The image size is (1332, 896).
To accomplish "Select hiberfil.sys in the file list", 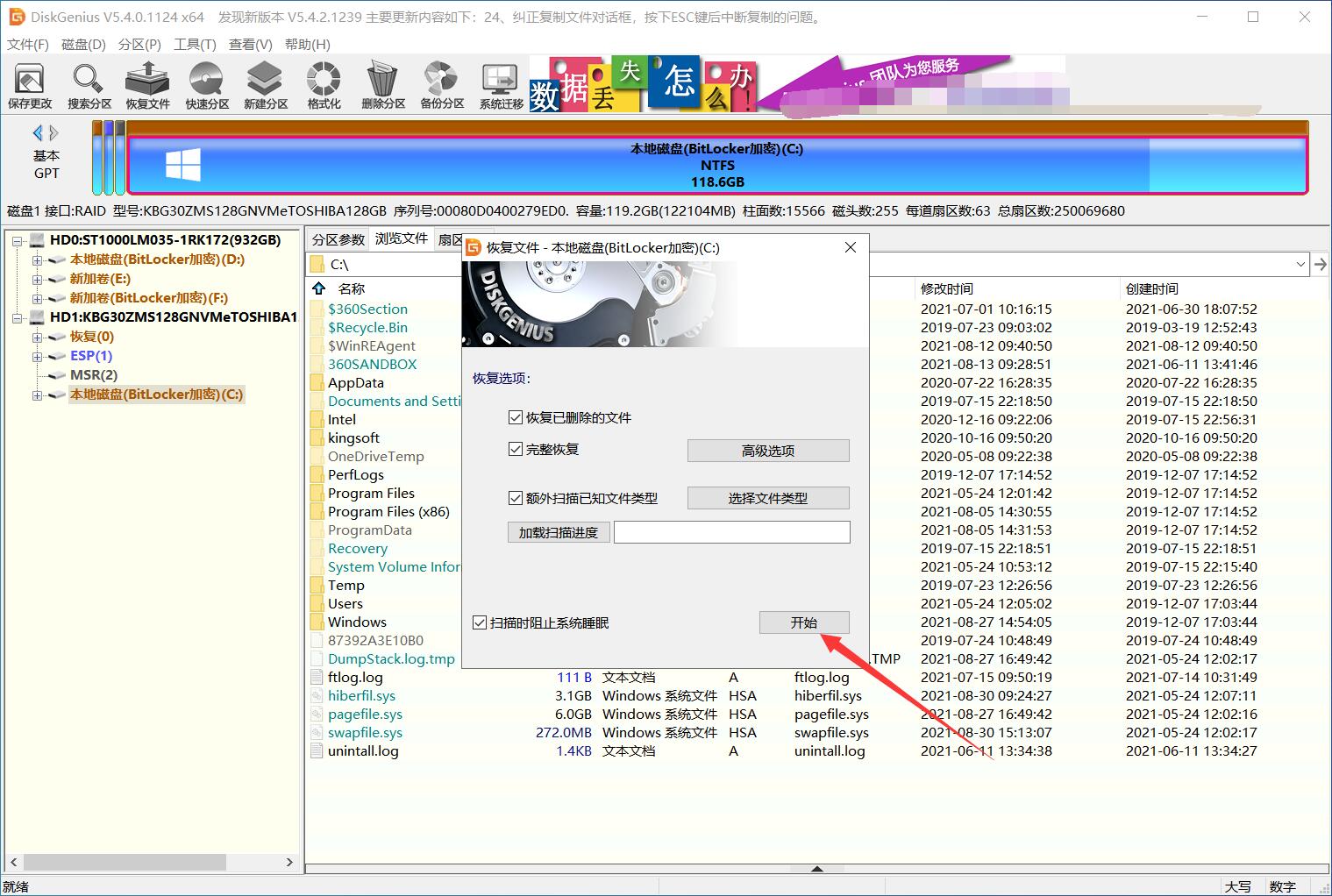I will click(361, 695).
